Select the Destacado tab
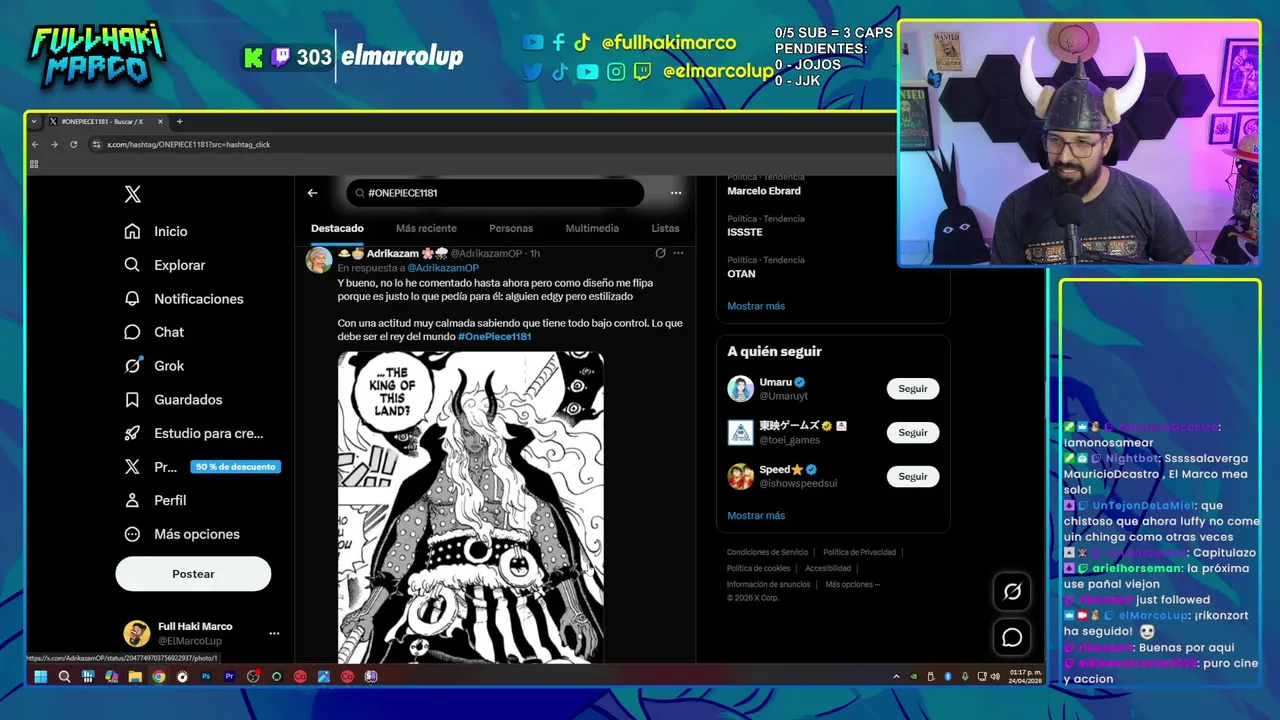The image size is (1280, 720). pyautogui.click(x=337, y=228)
